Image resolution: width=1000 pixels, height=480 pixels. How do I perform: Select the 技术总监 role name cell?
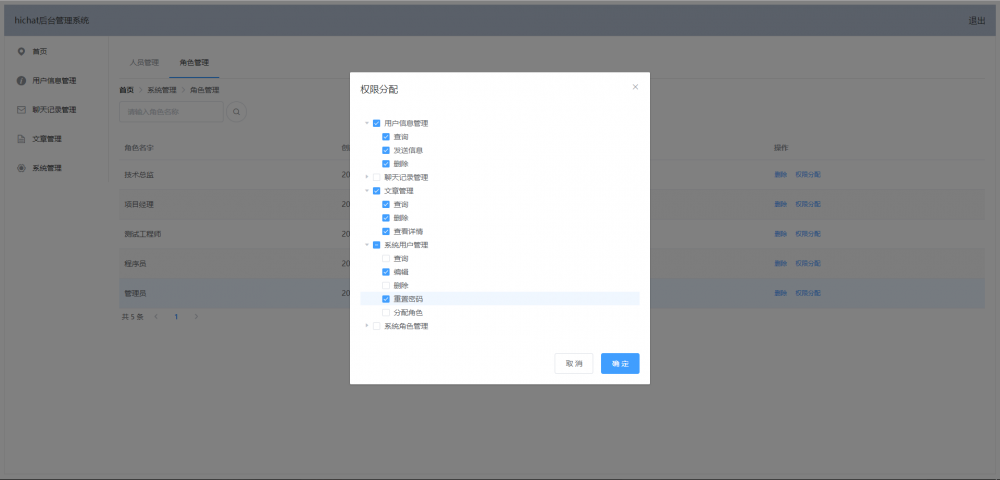pos(138,175)
